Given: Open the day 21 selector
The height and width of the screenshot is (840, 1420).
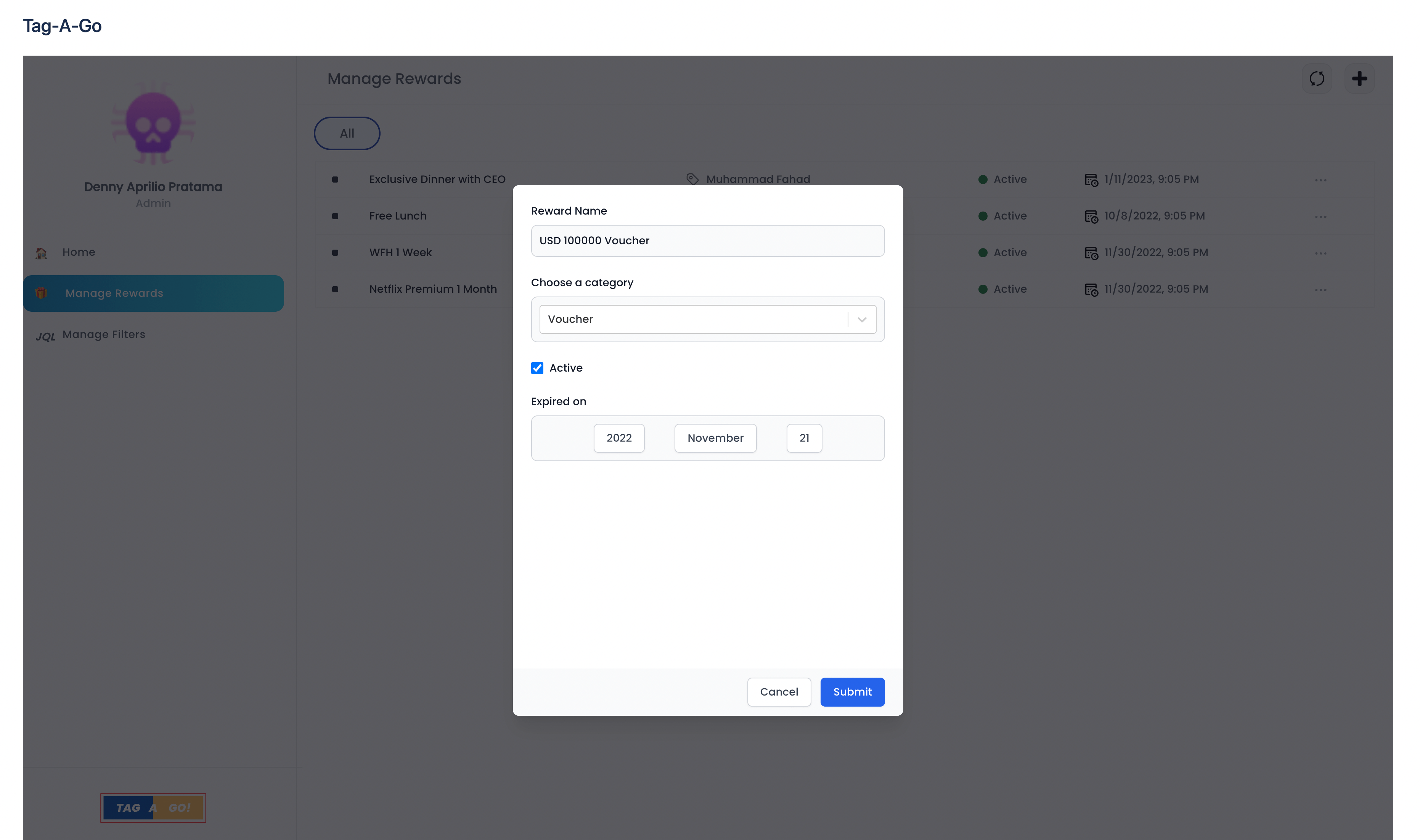Looking at the screenshot, I should 804,438.
